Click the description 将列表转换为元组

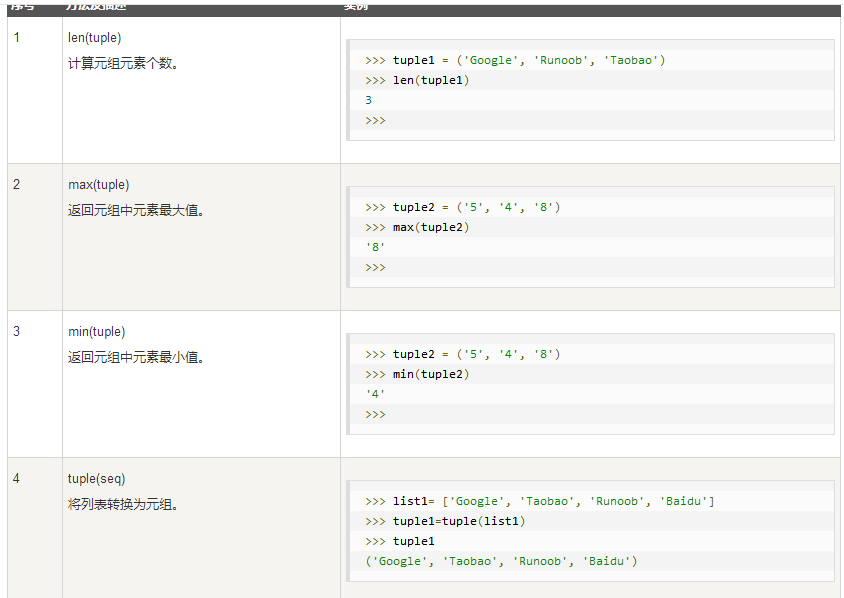point(124,505)
